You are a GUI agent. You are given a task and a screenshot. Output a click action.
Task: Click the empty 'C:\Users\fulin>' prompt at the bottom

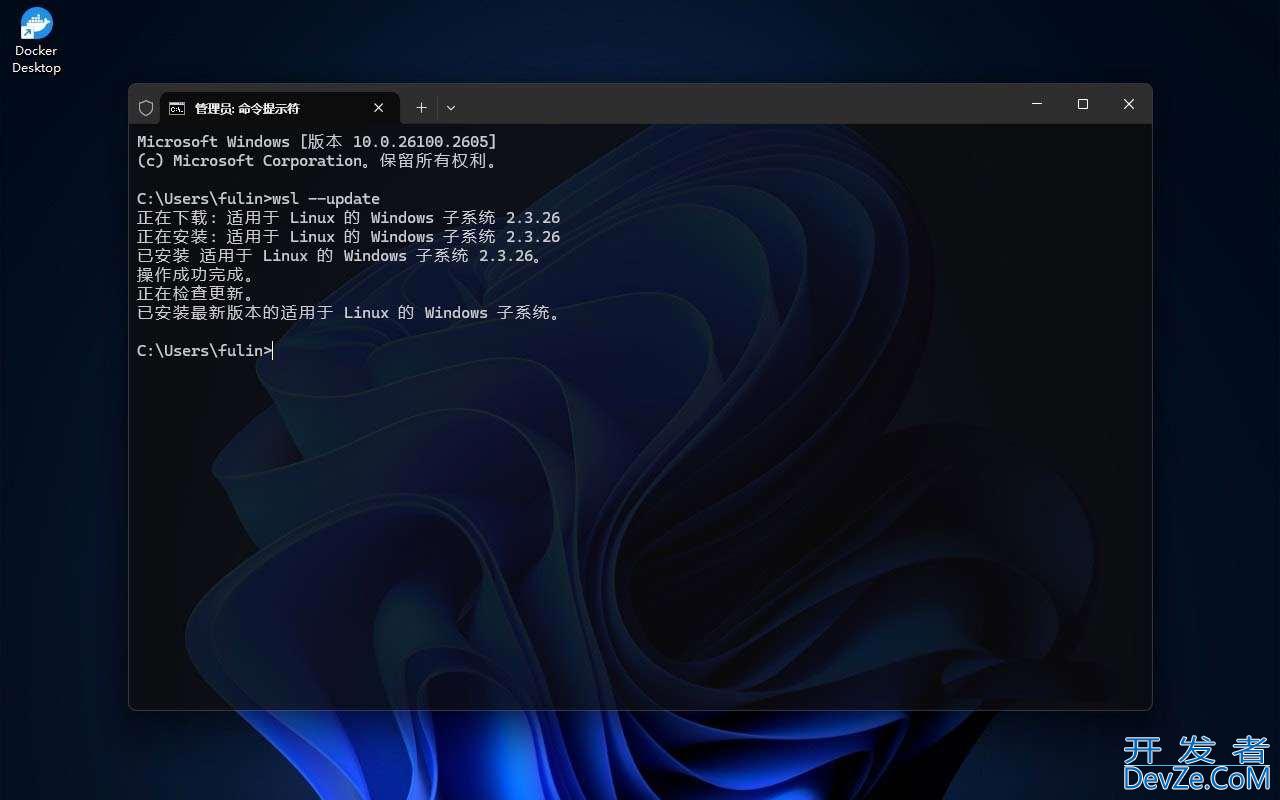click(204, 351)
